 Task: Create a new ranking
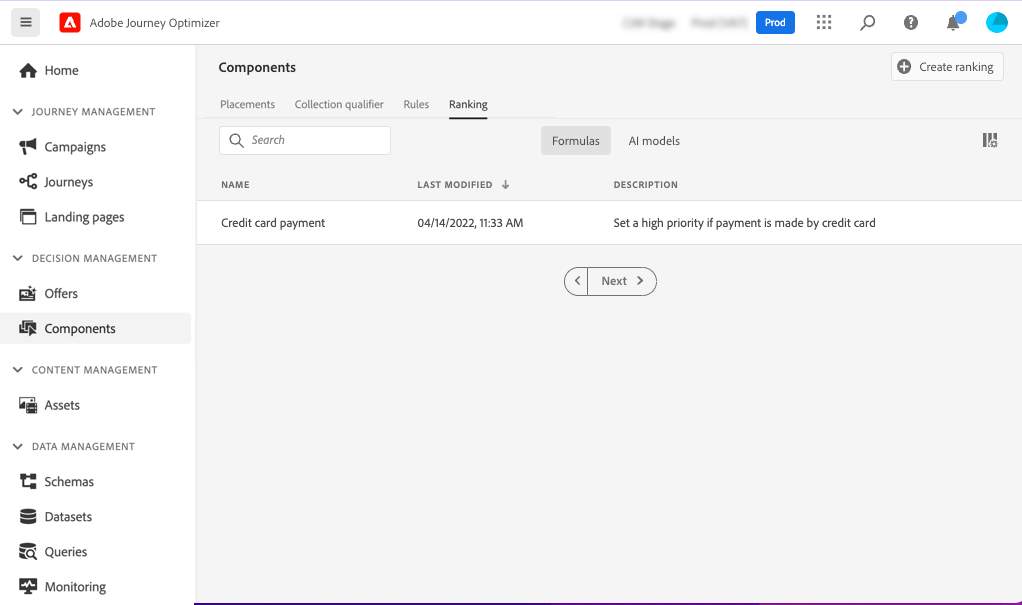click(946, 66)
